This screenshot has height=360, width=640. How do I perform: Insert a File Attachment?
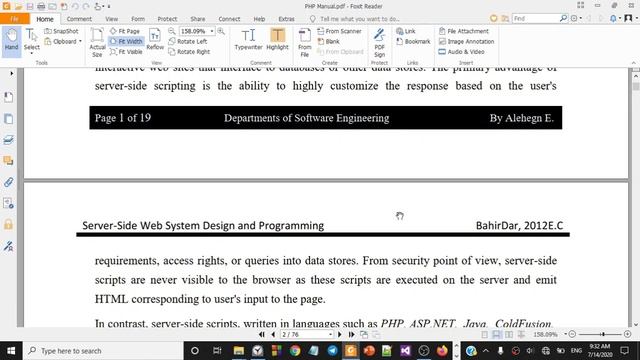pyautogui.click(x=464, y=31)
